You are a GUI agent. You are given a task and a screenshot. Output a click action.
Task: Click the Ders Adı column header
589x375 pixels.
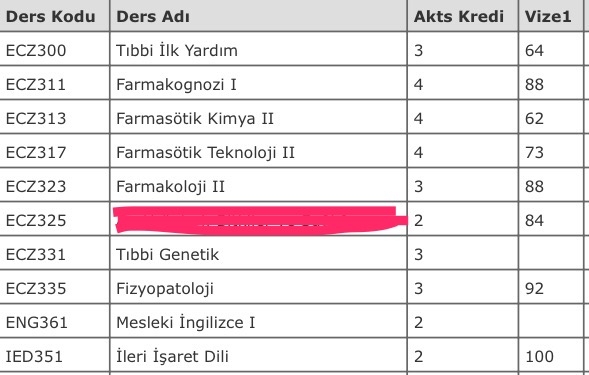[153, 17]
